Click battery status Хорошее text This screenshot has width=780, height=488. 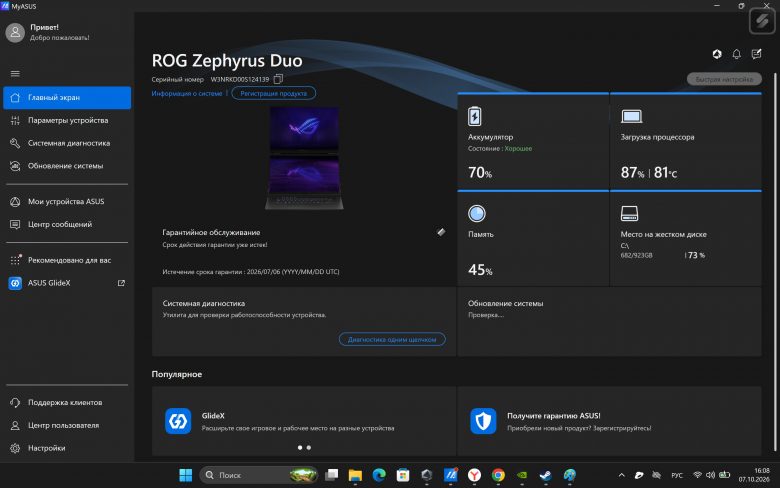pyautogui.click(x=518, y=149)
